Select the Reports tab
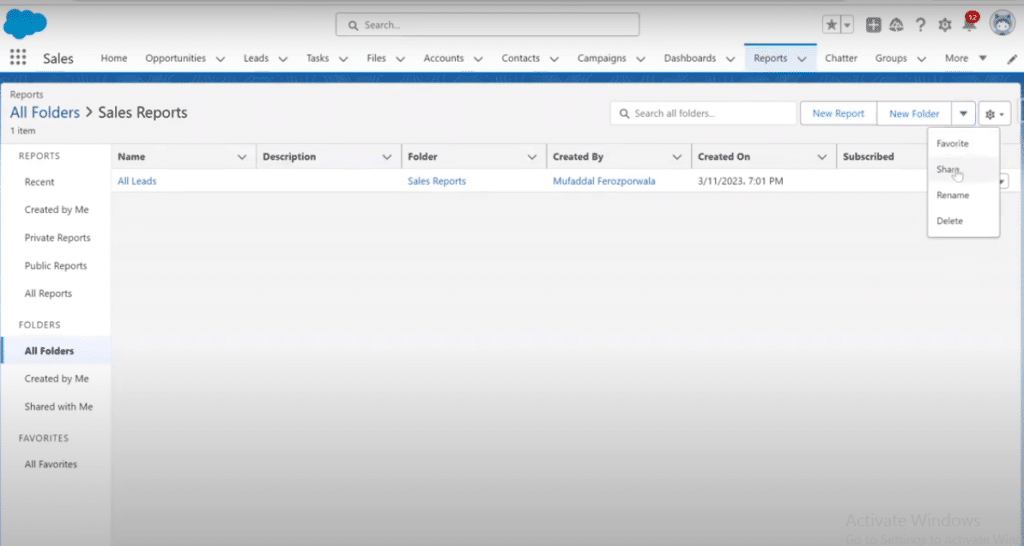This screenshot has height=546, width=1024. pyautogui.click(x=770, y=58)
